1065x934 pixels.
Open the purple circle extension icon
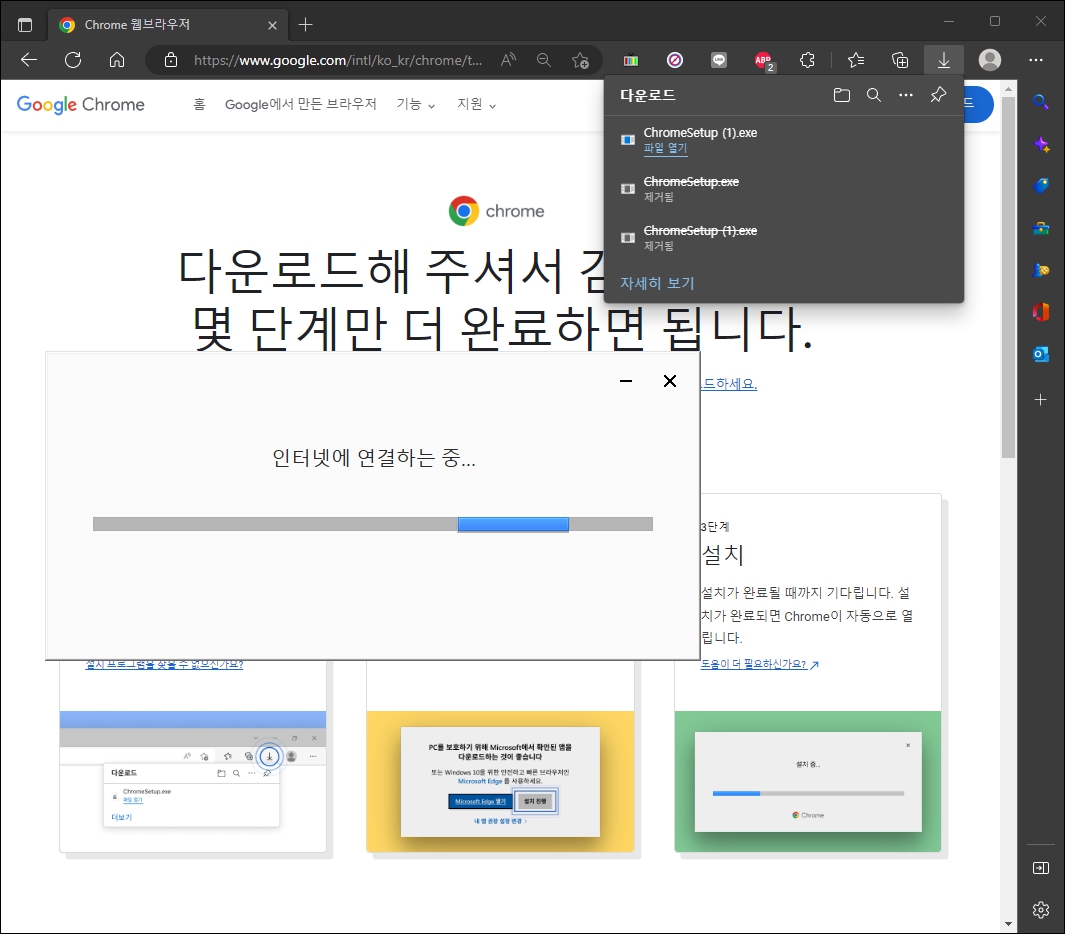point(674,60)
